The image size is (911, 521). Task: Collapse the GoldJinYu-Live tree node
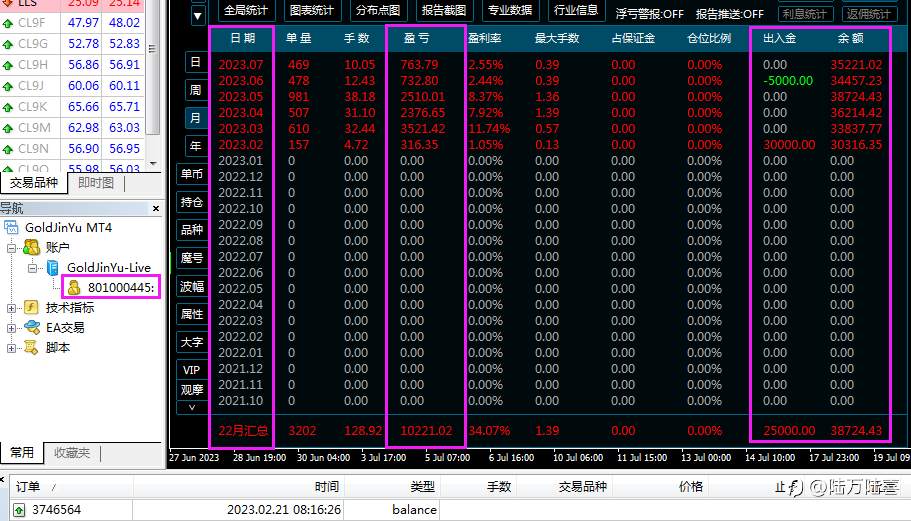(x=33, y=268)
